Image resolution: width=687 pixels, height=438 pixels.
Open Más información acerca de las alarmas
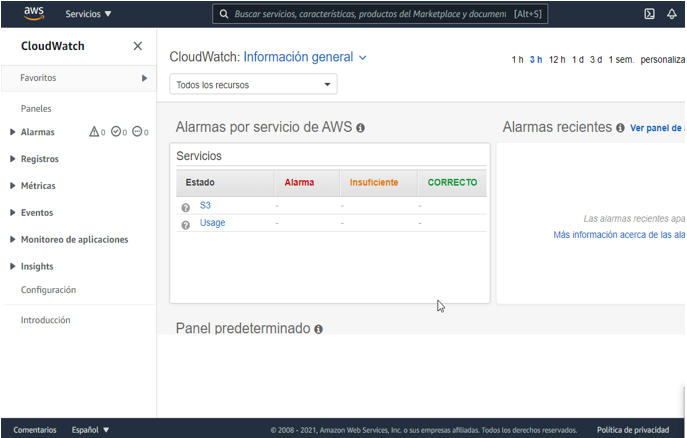click(x=619, y=235)
